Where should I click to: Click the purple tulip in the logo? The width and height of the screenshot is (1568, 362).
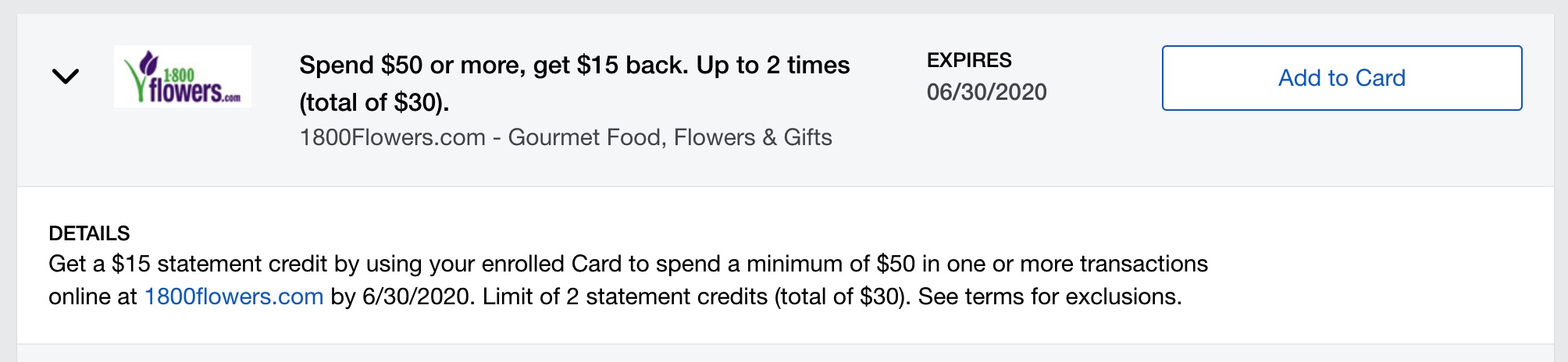tap(148, 64)
